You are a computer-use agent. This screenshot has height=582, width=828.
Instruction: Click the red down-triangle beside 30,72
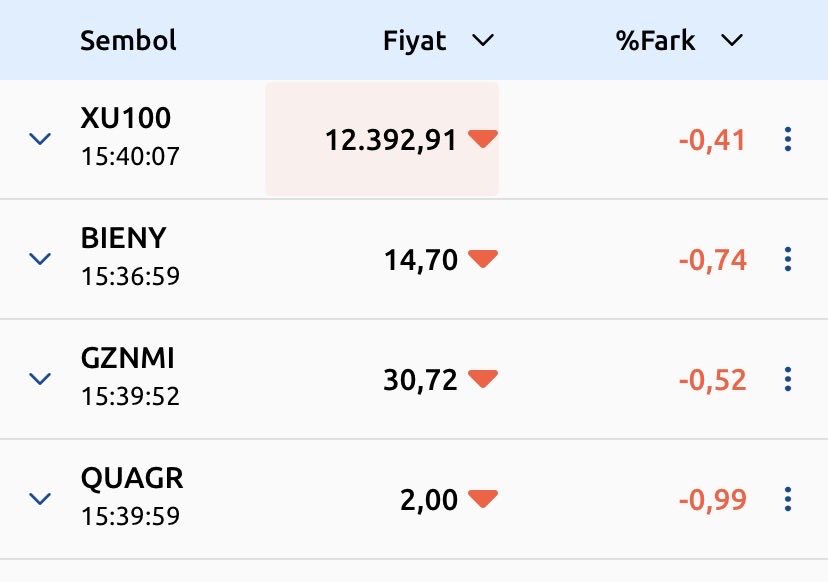coord(483,379)
